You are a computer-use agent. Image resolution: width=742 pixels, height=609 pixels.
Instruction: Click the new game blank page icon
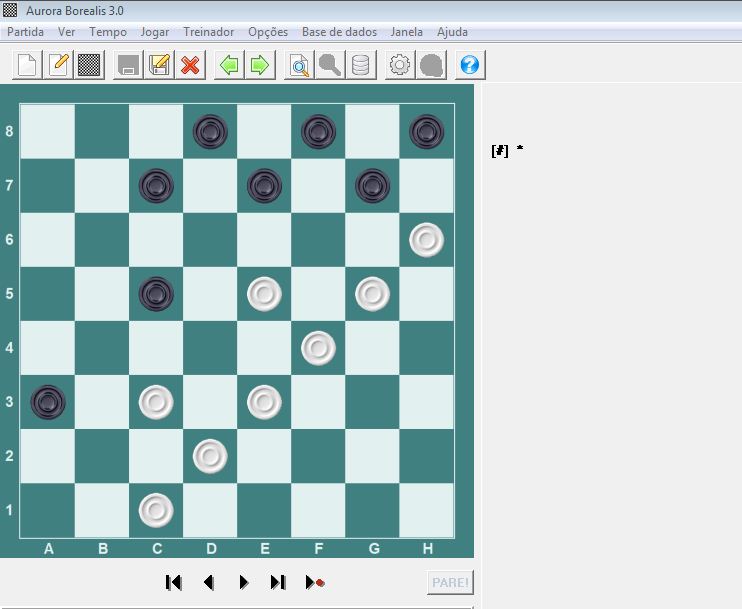click(x=27, y=65)
